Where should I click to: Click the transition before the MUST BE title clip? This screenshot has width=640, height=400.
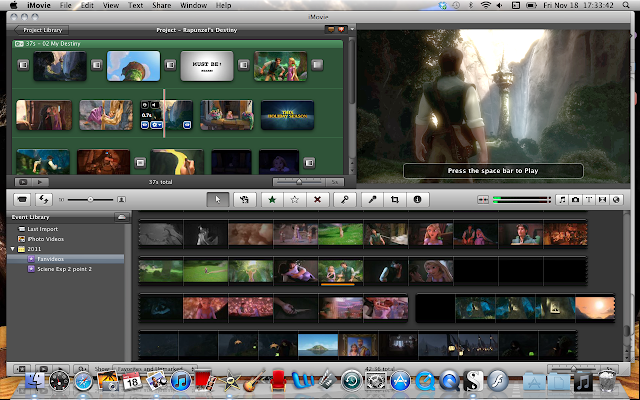tap(170, 65)
